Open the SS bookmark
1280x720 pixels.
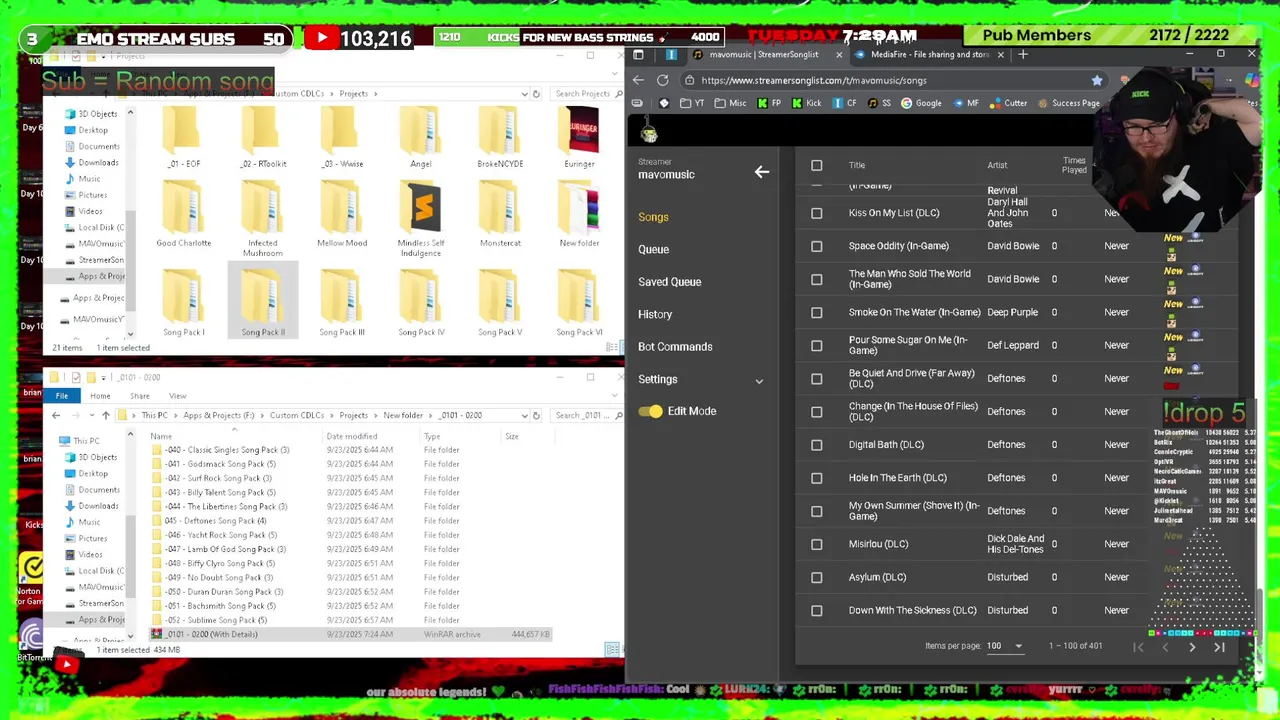880,103
